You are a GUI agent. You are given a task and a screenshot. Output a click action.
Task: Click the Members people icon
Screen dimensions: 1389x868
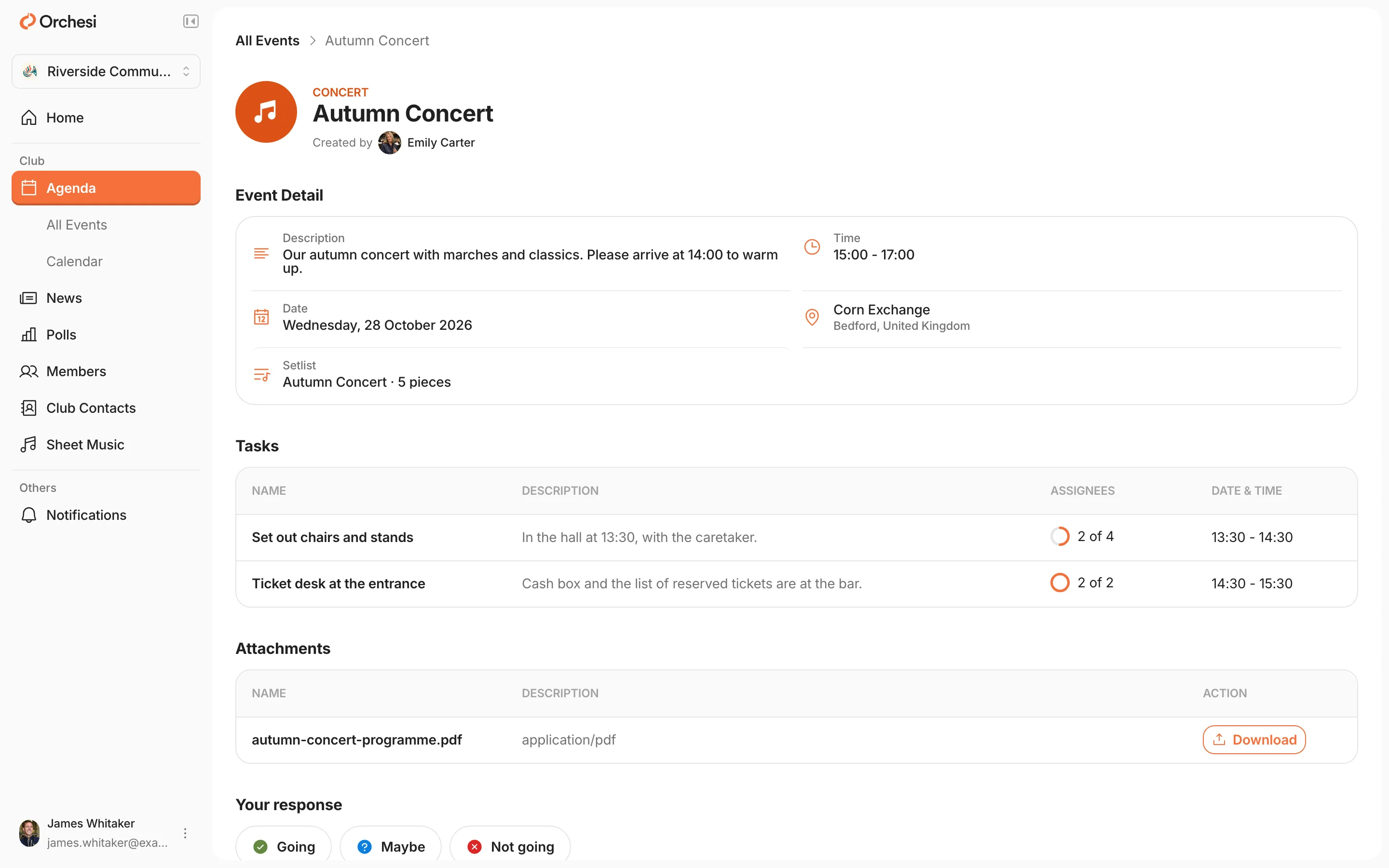(29, 371)
